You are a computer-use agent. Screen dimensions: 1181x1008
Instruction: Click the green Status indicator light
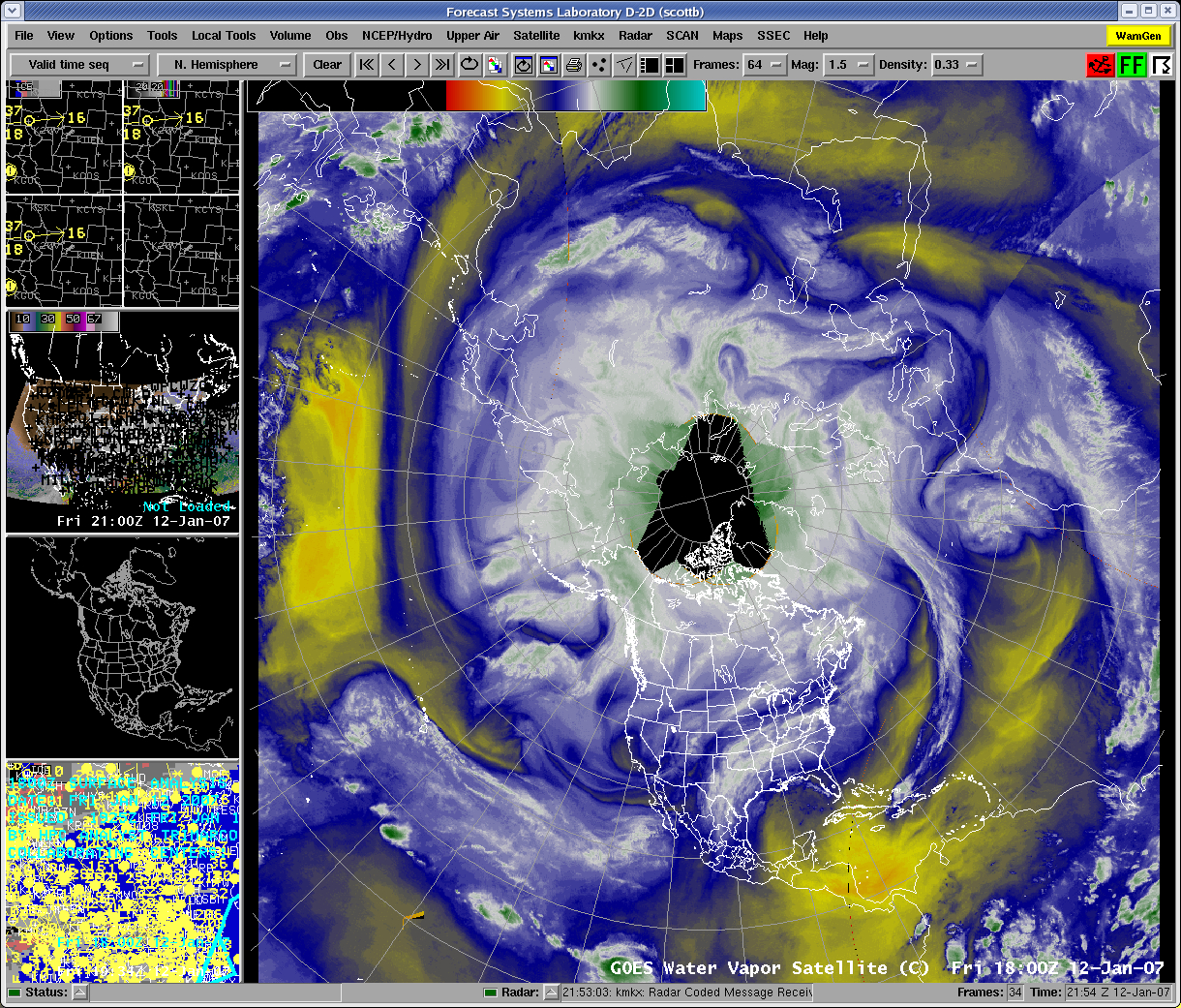coord(15,993)
